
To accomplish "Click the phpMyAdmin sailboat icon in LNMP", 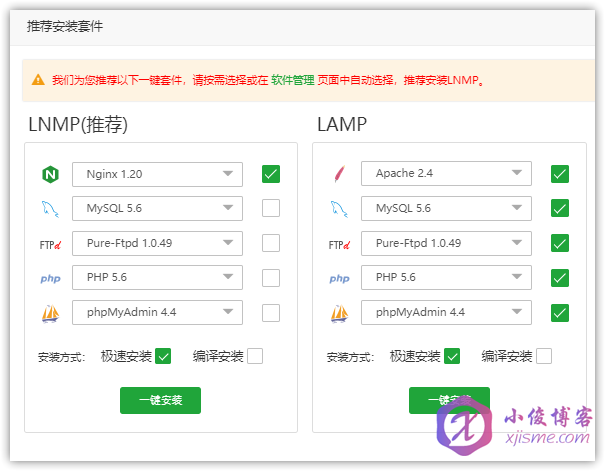I will (51, 313).
